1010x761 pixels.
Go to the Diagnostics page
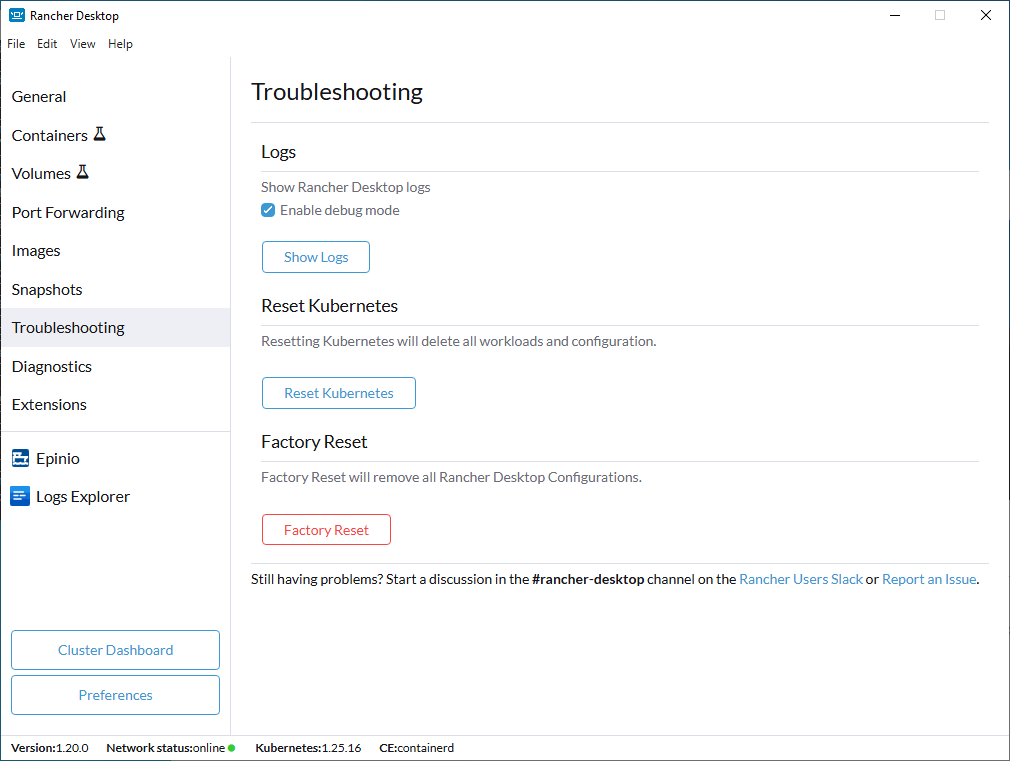pyautogui.click(x=52, y=366)
